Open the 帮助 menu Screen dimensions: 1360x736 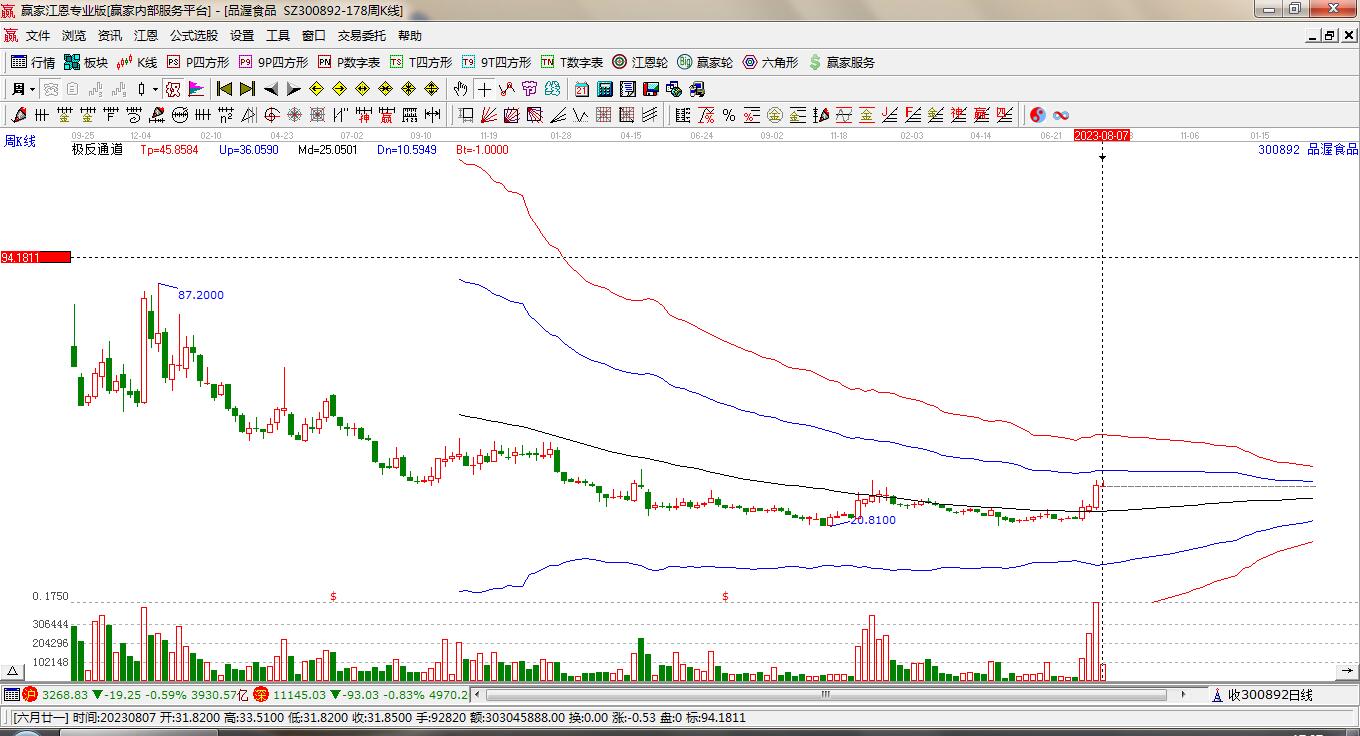(x=410, y=36)
